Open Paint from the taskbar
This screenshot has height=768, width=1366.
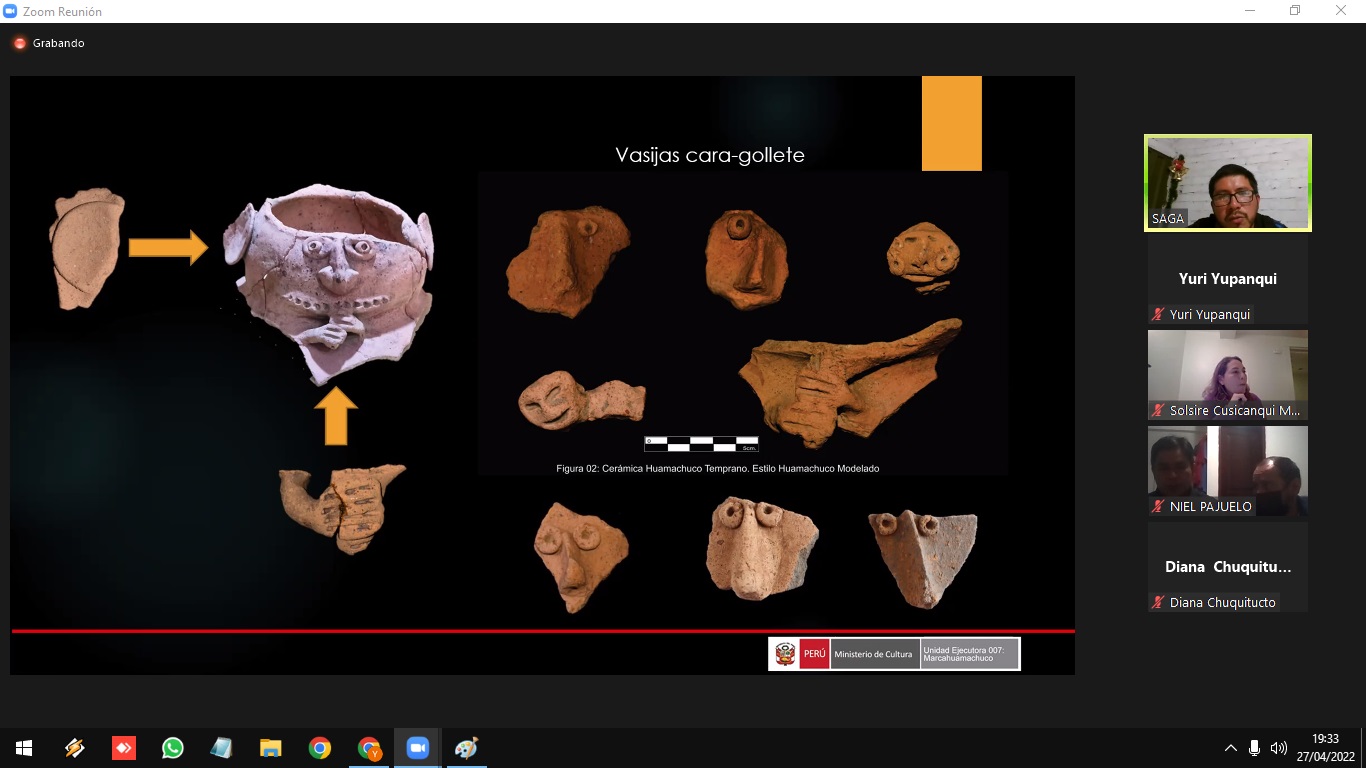click(466, 748)
